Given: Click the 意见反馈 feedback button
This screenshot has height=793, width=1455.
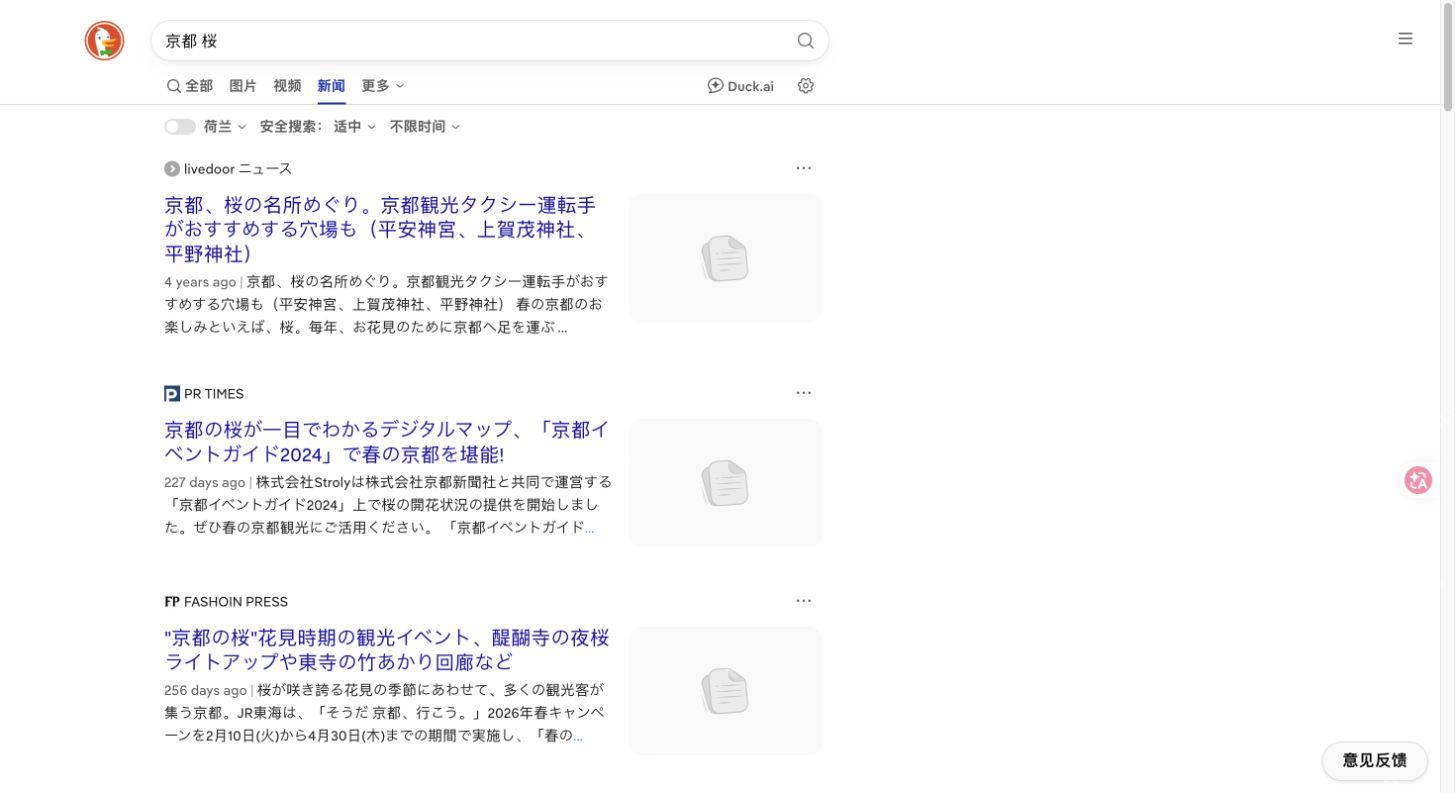Looking at the screenshot, I should [x=1375, y=761].
